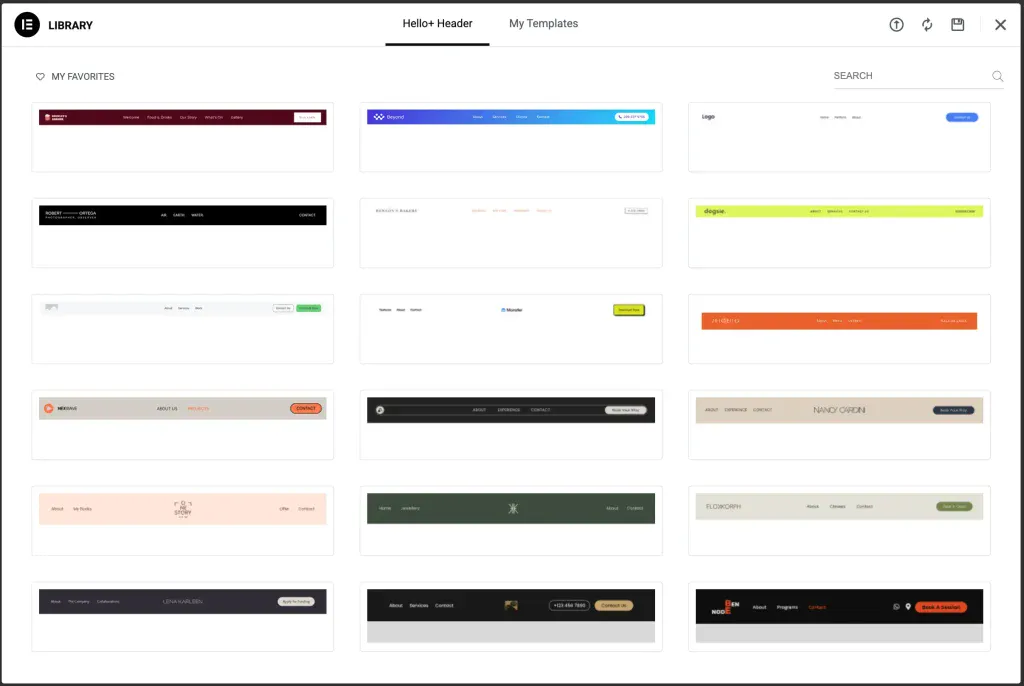Click the Elementor logo icon
1024x686 pixels.
27,25
